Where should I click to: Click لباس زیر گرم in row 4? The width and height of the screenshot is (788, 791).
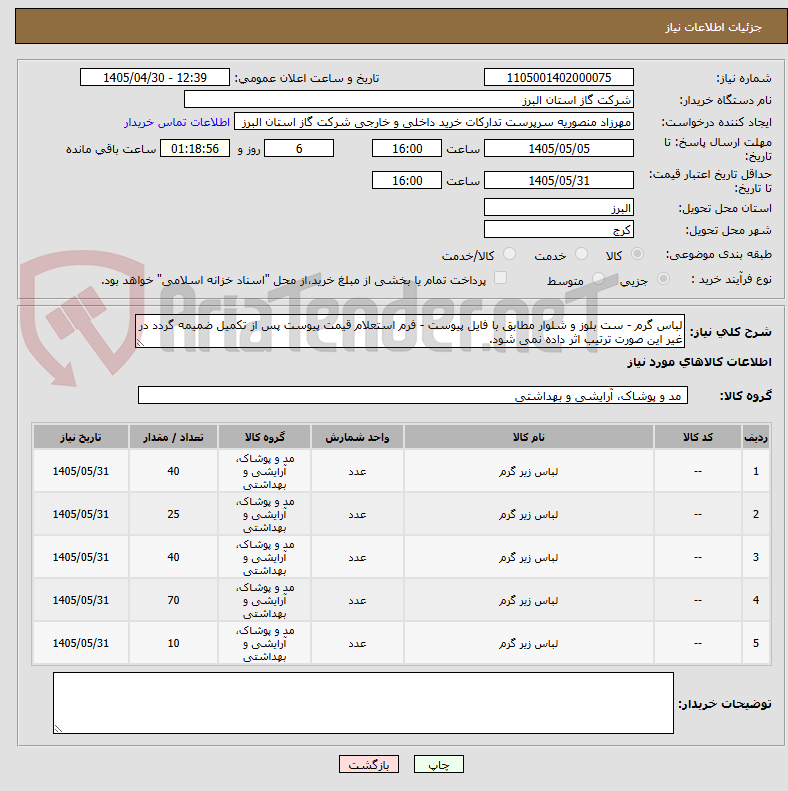(x=529, y=600)
